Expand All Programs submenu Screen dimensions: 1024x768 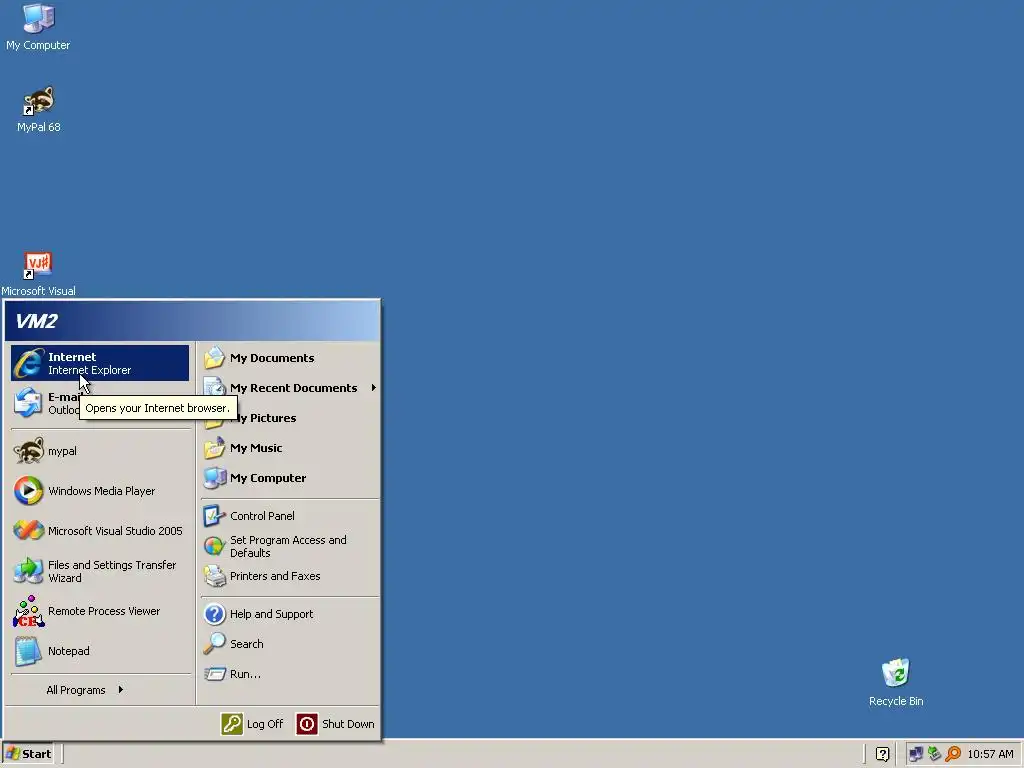[100, 690]
